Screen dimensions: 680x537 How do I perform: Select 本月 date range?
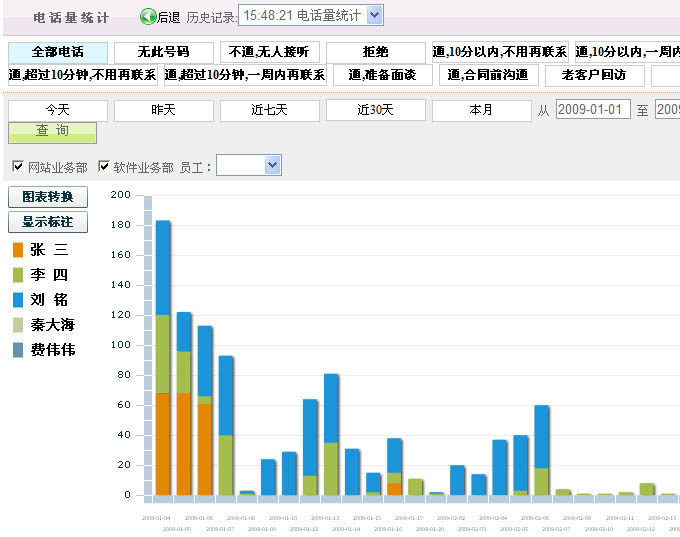tap(481, 110)
